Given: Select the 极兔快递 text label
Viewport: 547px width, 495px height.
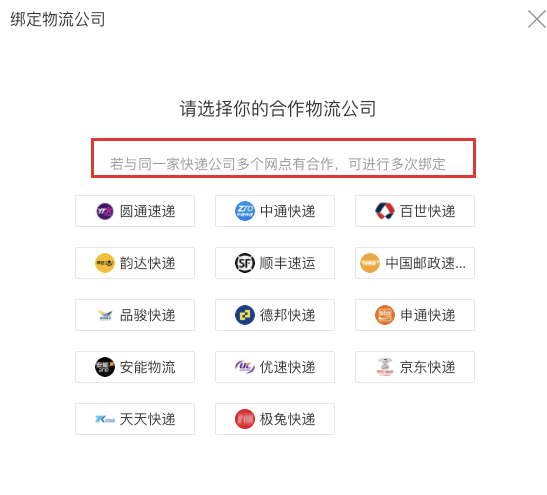Looking at the screenshot, I should tap(287, 419).
